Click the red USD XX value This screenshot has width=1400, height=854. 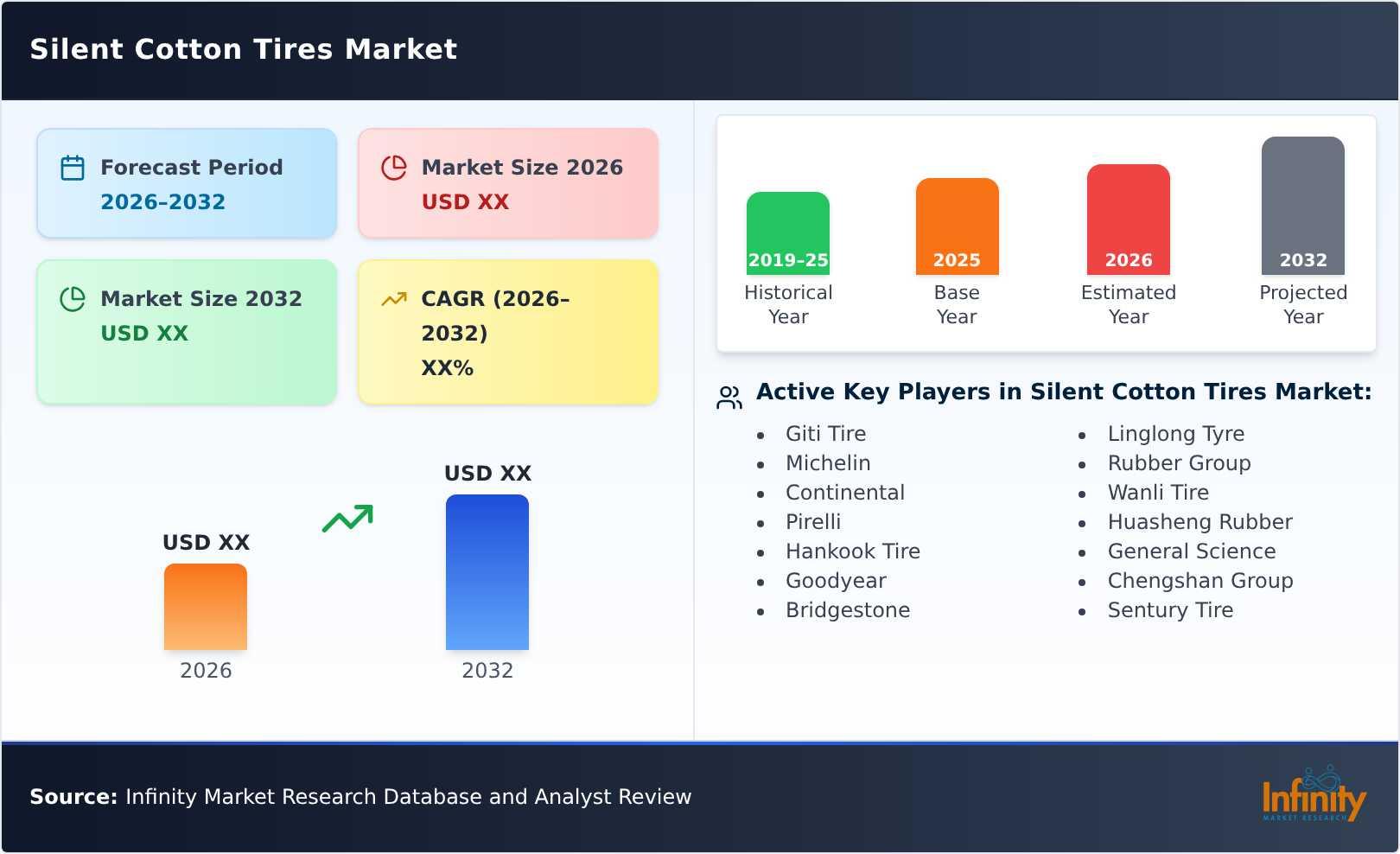(465, 201)
